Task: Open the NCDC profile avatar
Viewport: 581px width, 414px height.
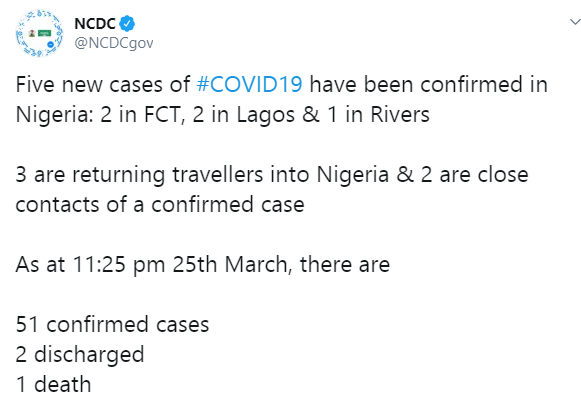Action: click(39, 33)
